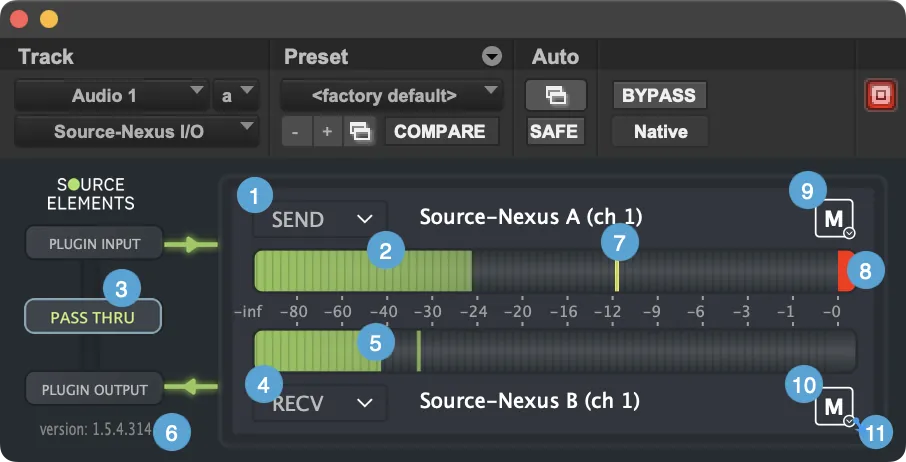Click the Source-Nexus B (ch 1) label
The image size is (906, 462).
pos(529,401)
